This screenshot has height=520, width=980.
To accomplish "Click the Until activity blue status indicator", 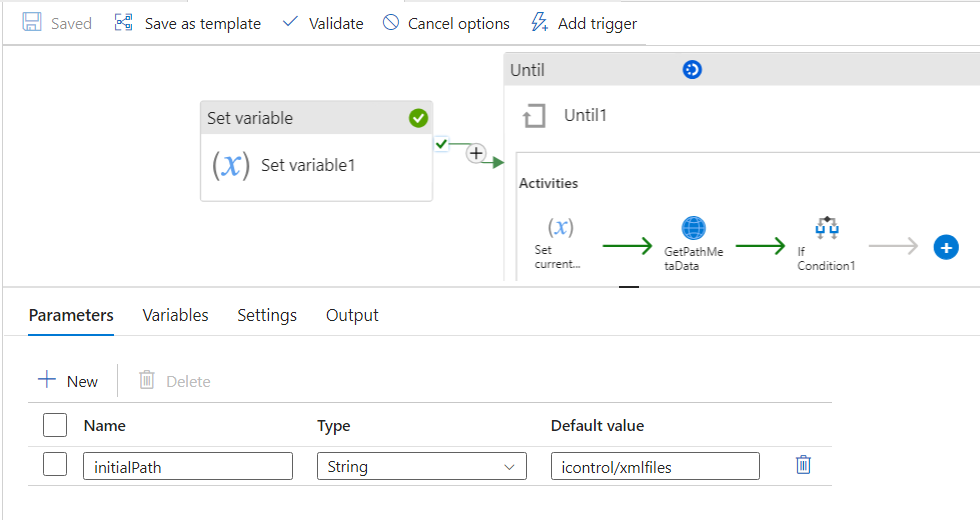I will click(692, 70).
